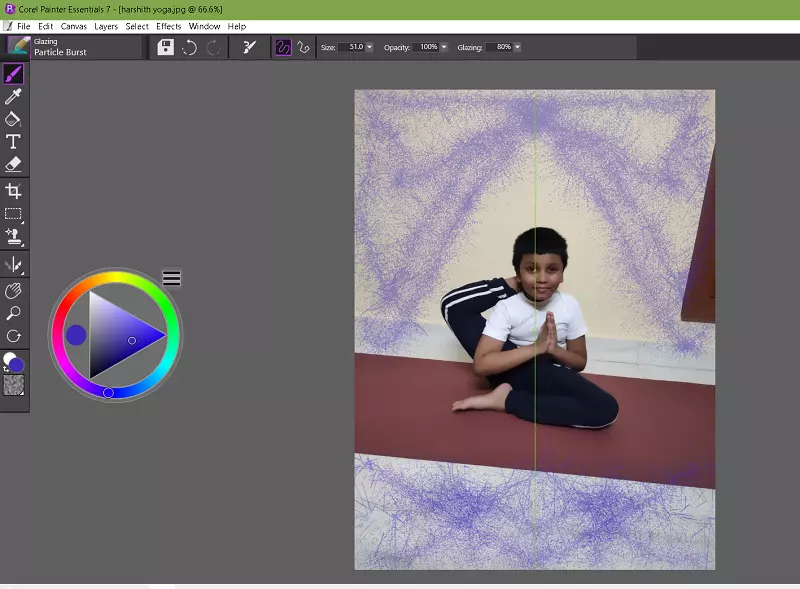This screenshot has width=800, height=589.
Task: Open the Opacity value dropdown
Action: pos(443,47)
